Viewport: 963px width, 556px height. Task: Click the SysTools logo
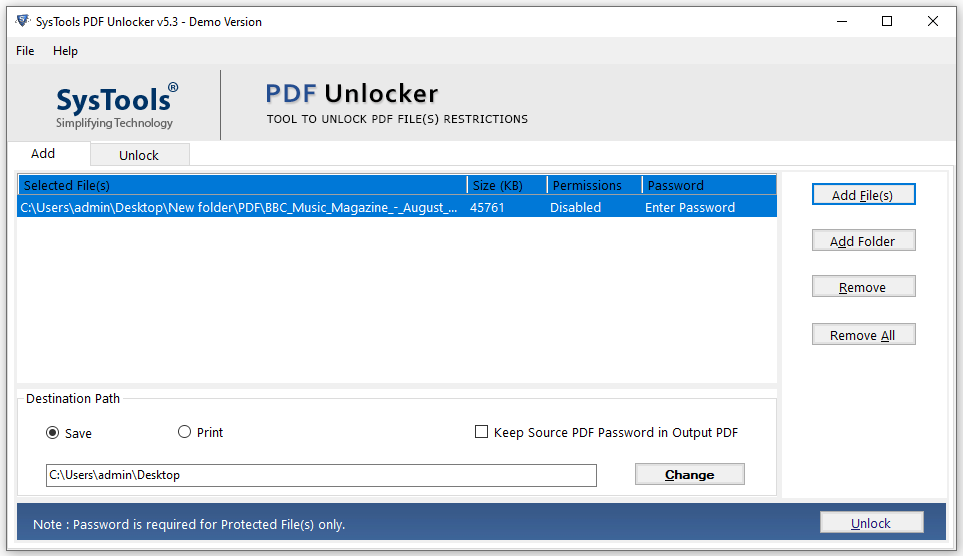tap(117, 106)
